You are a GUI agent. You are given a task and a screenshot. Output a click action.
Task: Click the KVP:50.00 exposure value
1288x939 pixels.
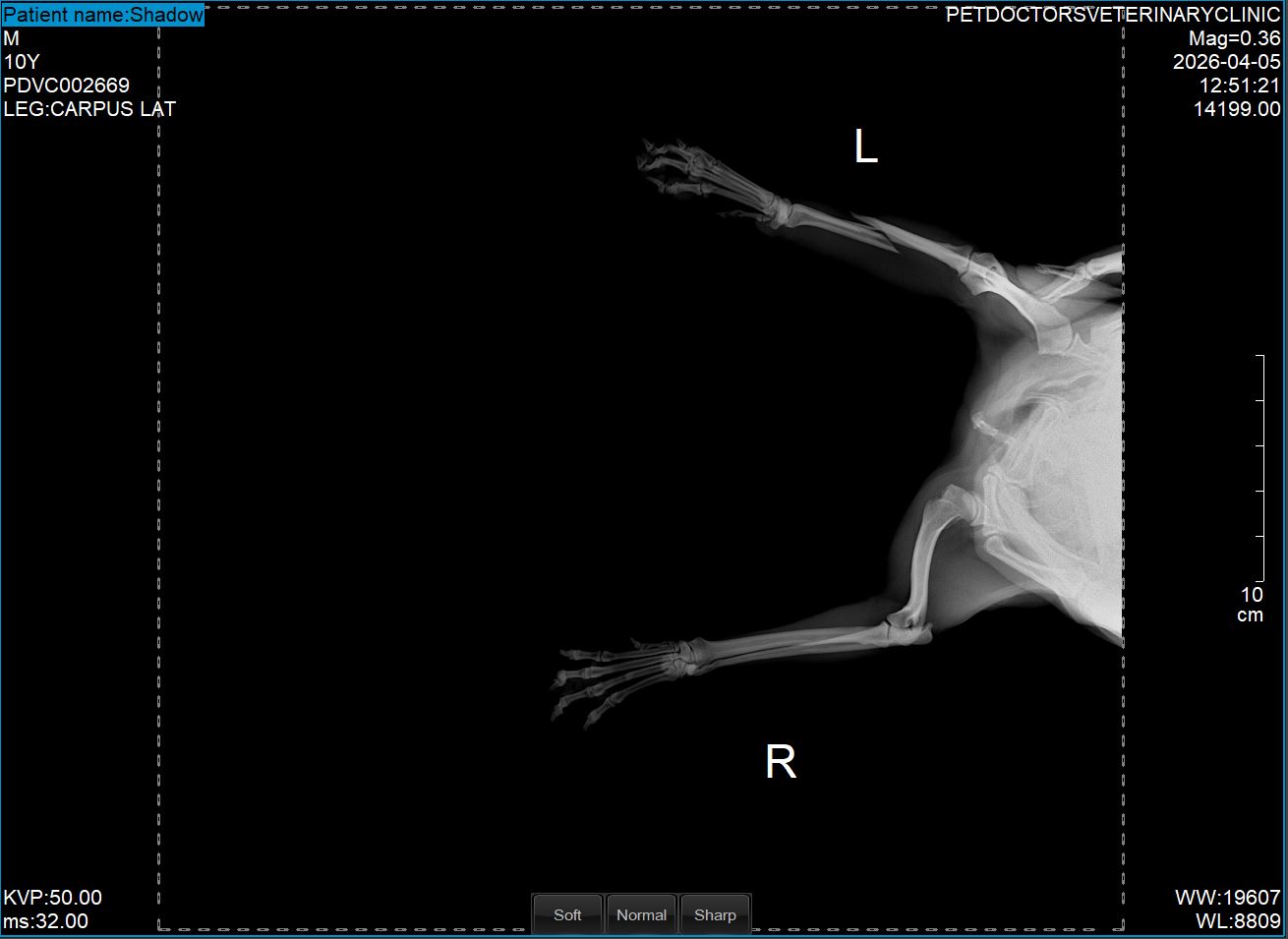coord(53,898)
